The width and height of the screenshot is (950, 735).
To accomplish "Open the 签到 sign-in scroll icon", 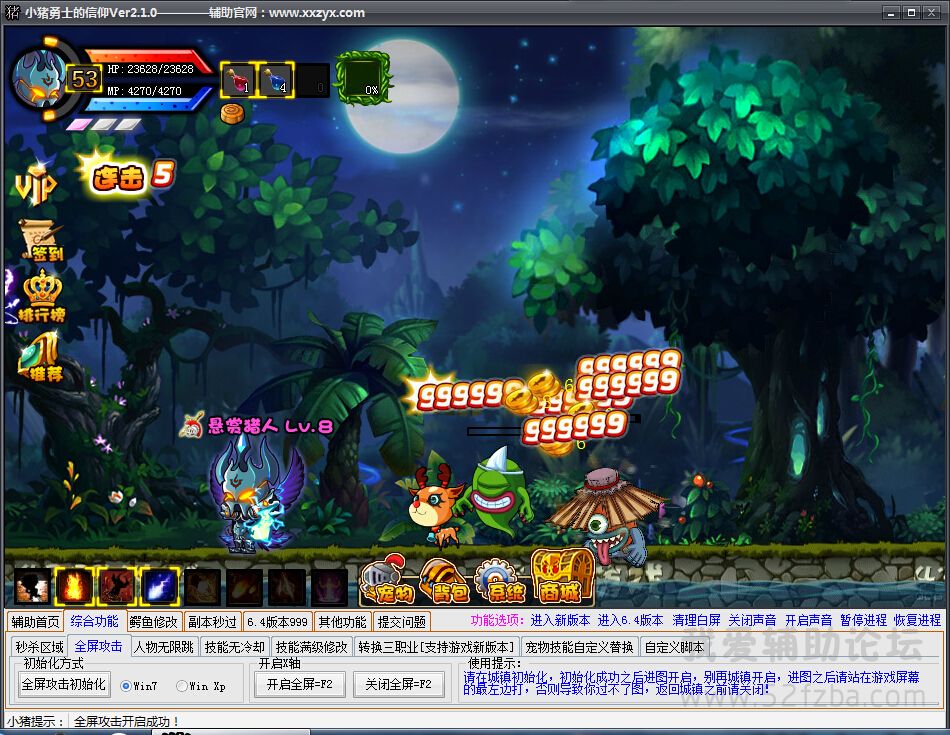I will coord(42,241).
